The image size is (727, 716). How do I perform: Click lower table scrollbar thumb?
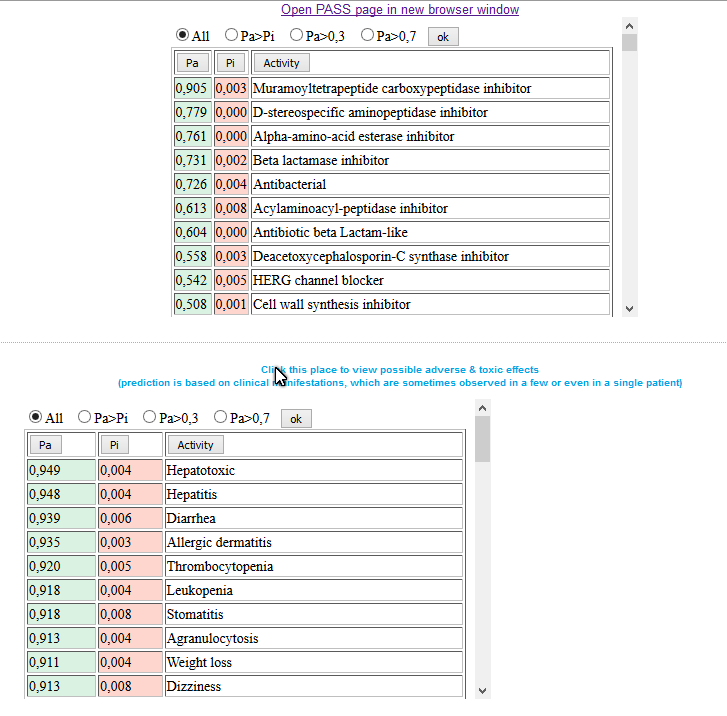click(482, 439)
